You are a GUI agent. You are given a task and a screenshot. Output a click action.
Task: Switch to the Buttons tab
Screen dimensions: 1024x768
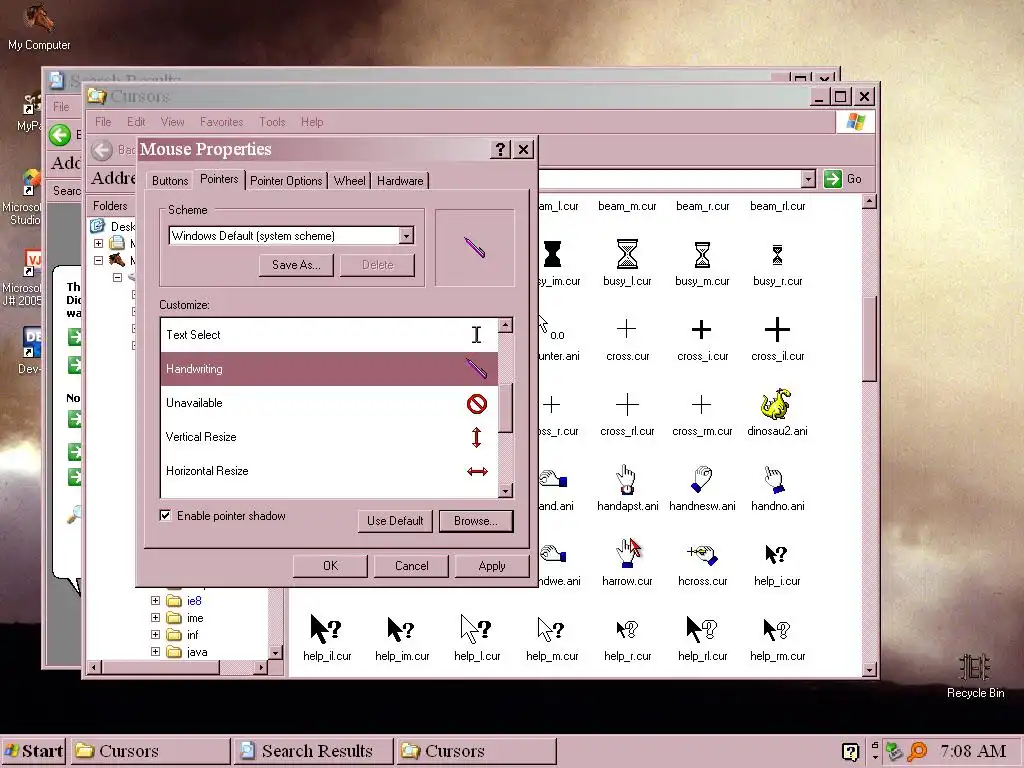[170, 181]
